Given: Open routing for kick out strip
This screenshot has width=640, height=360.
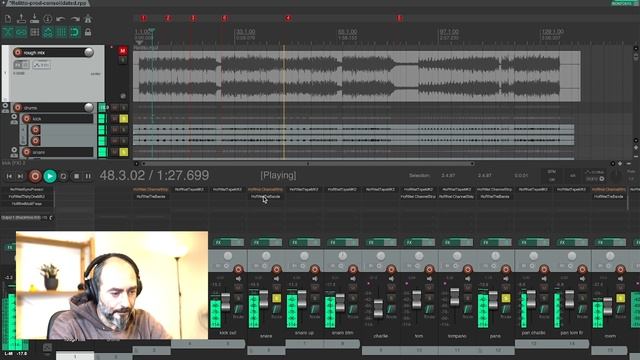Looking at the screenshot, I should [x=238, y=310].
